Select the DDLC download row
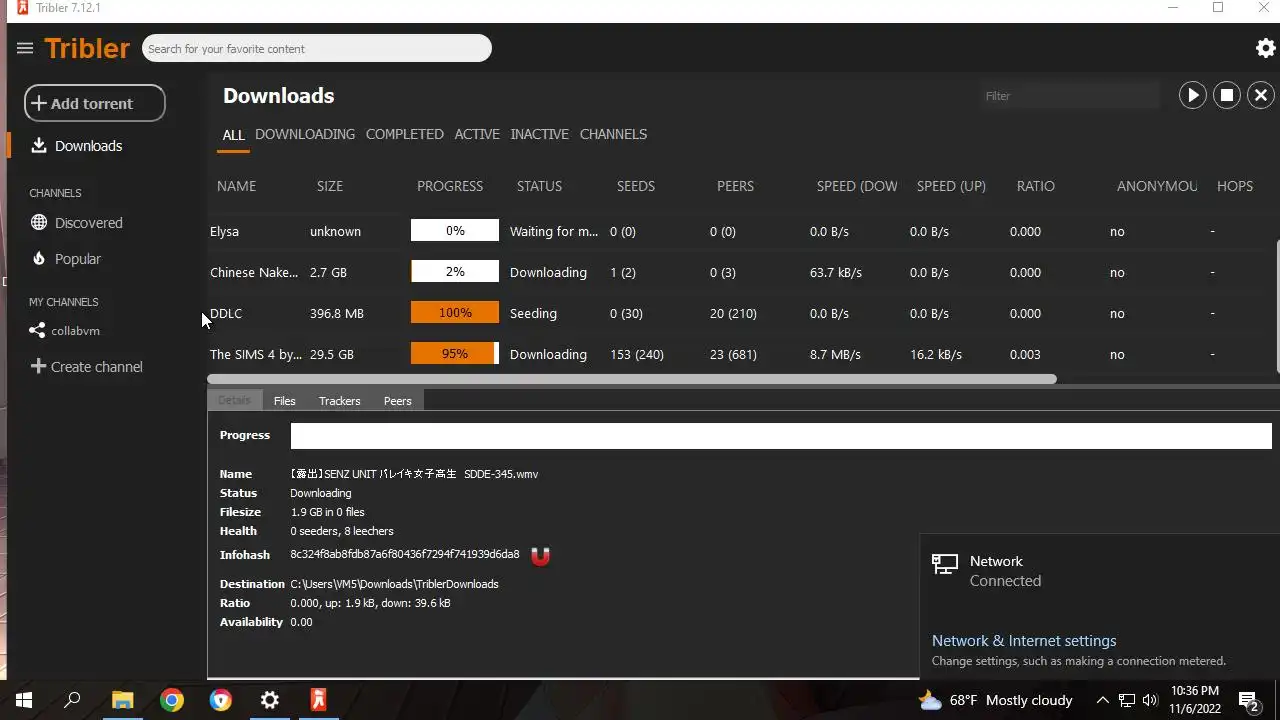Viewport: 1280px width, 720px height. click(x=741, y=313)
